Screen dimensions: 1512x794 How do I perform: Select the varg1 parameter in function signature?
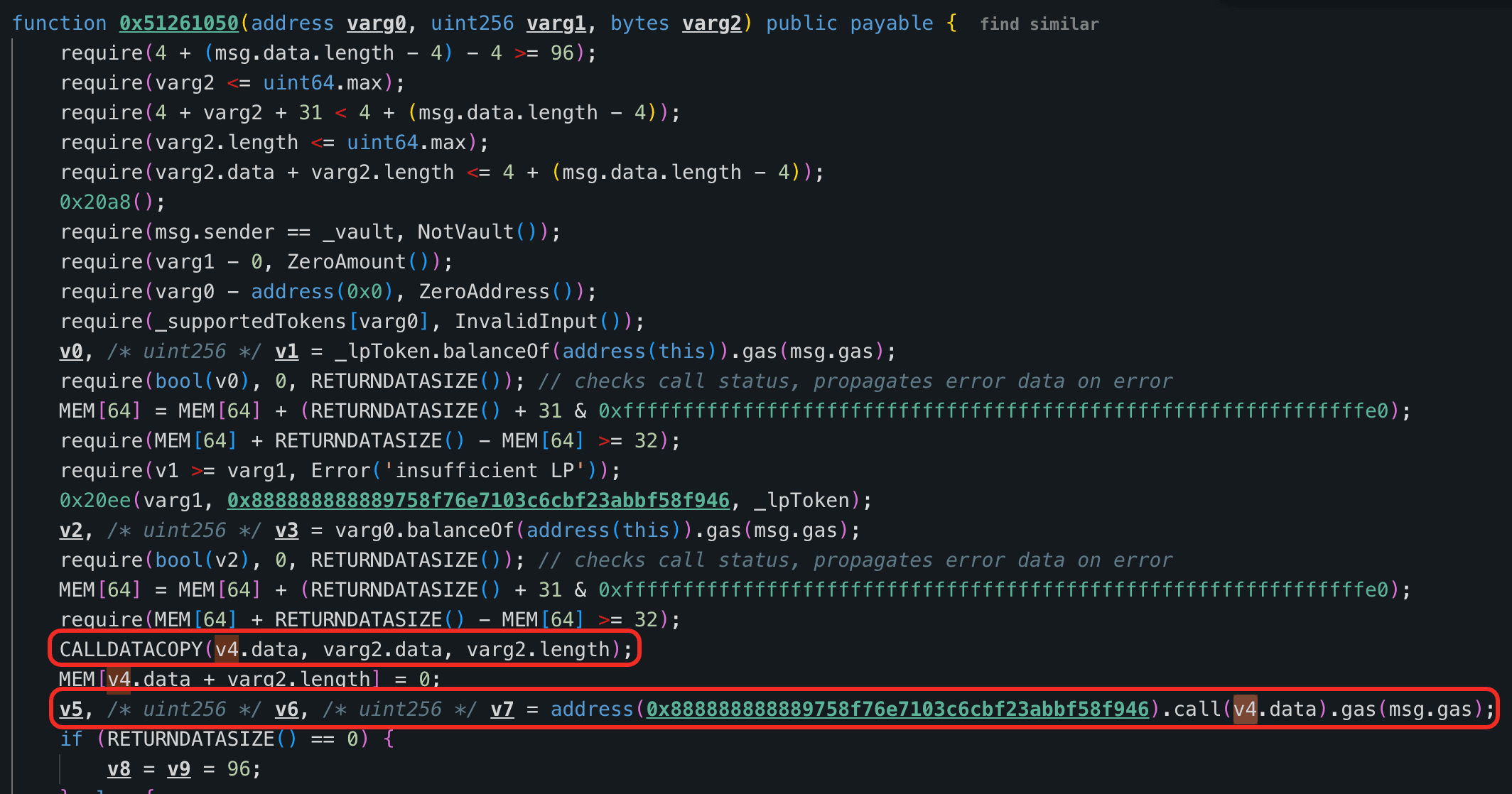click(556, 23)
